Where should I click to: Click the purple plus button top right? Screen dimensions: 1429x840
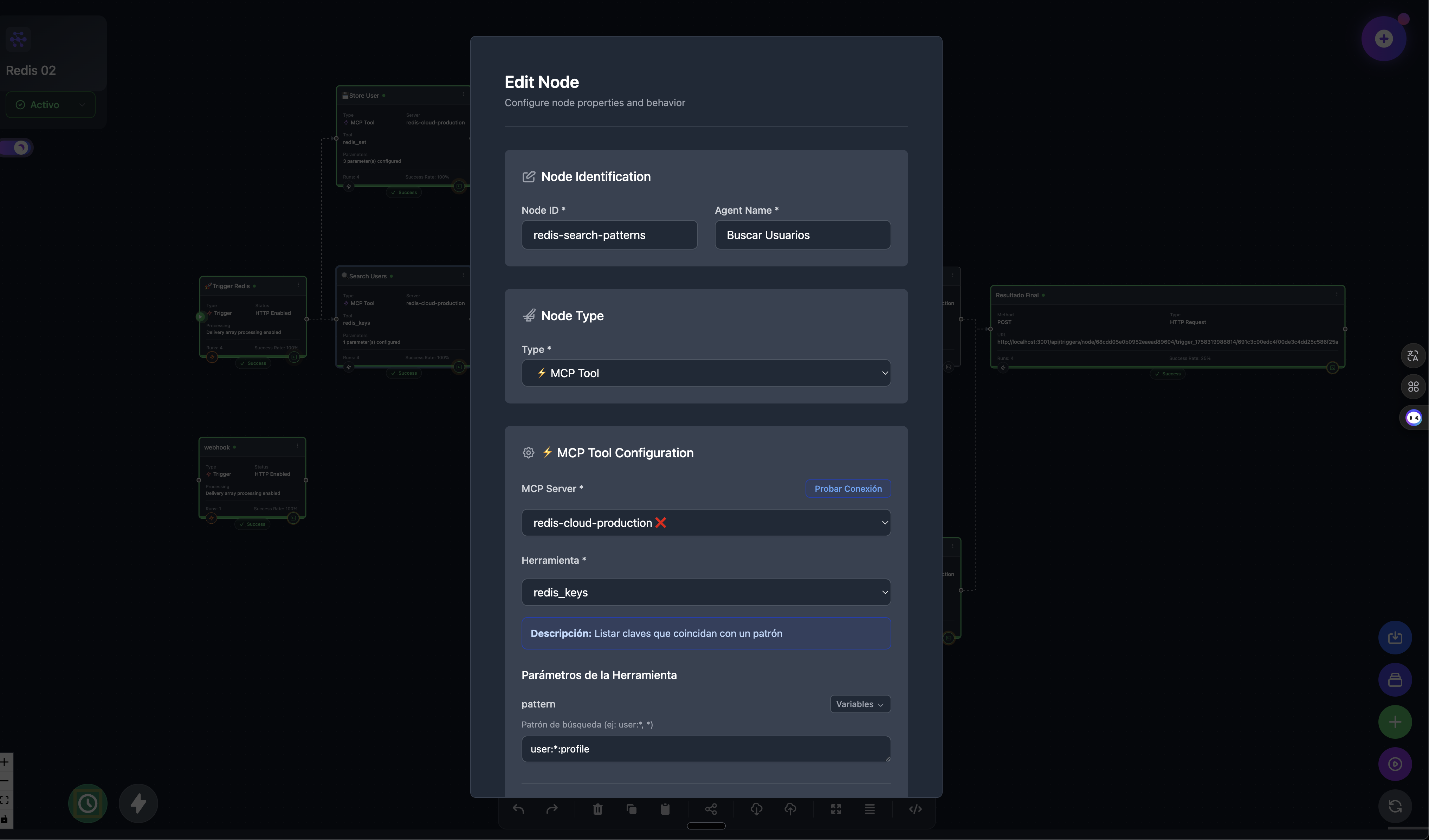1384,39
